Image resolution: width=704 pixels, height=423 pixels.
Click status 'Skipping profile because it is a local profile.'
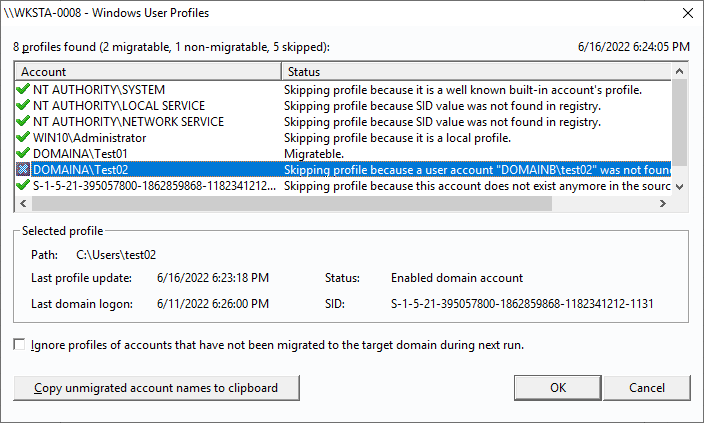click(397, 138)
